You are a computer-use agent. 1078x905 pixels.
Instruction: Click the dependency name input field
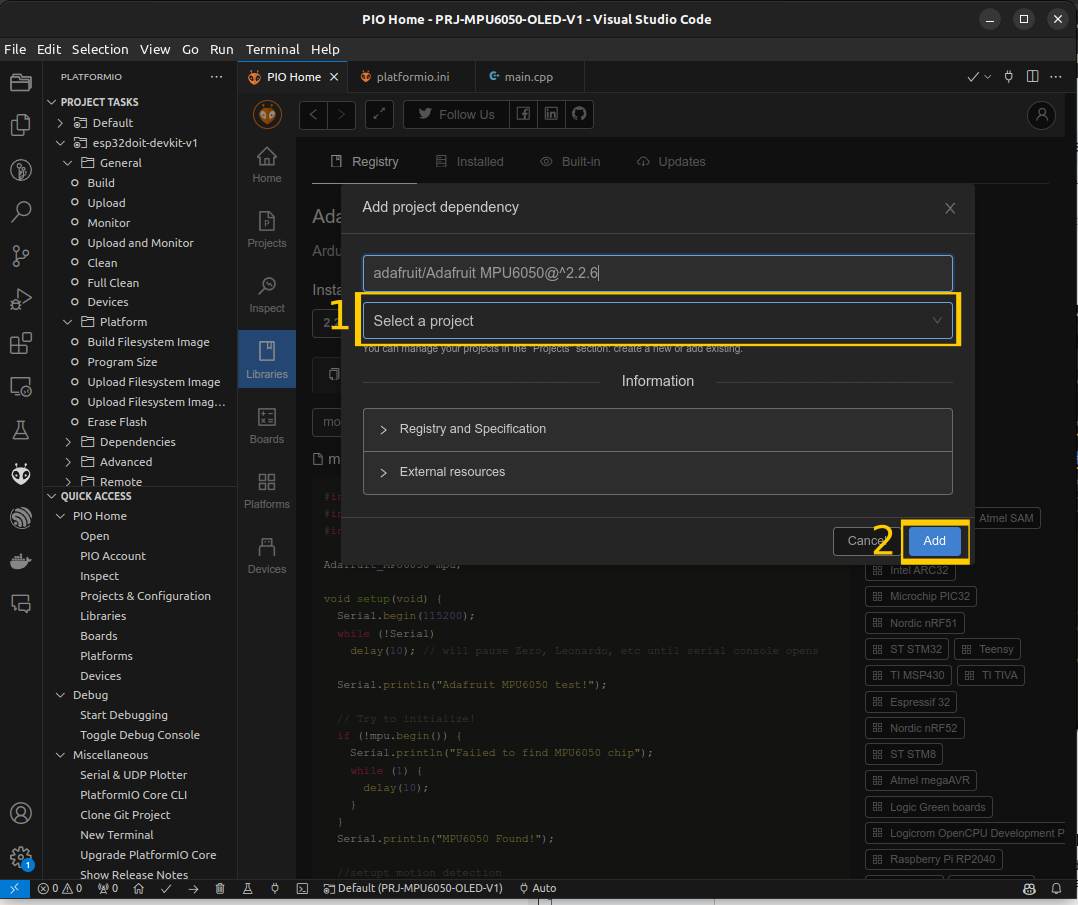click(x=657, y=273)
